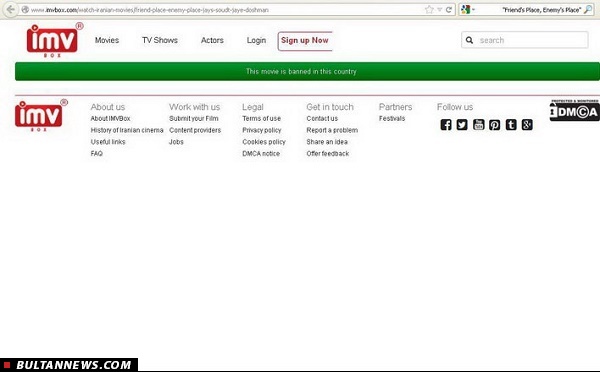Open the Pinterest icon in the footer
600x372 pixels.
click(494, 124)
